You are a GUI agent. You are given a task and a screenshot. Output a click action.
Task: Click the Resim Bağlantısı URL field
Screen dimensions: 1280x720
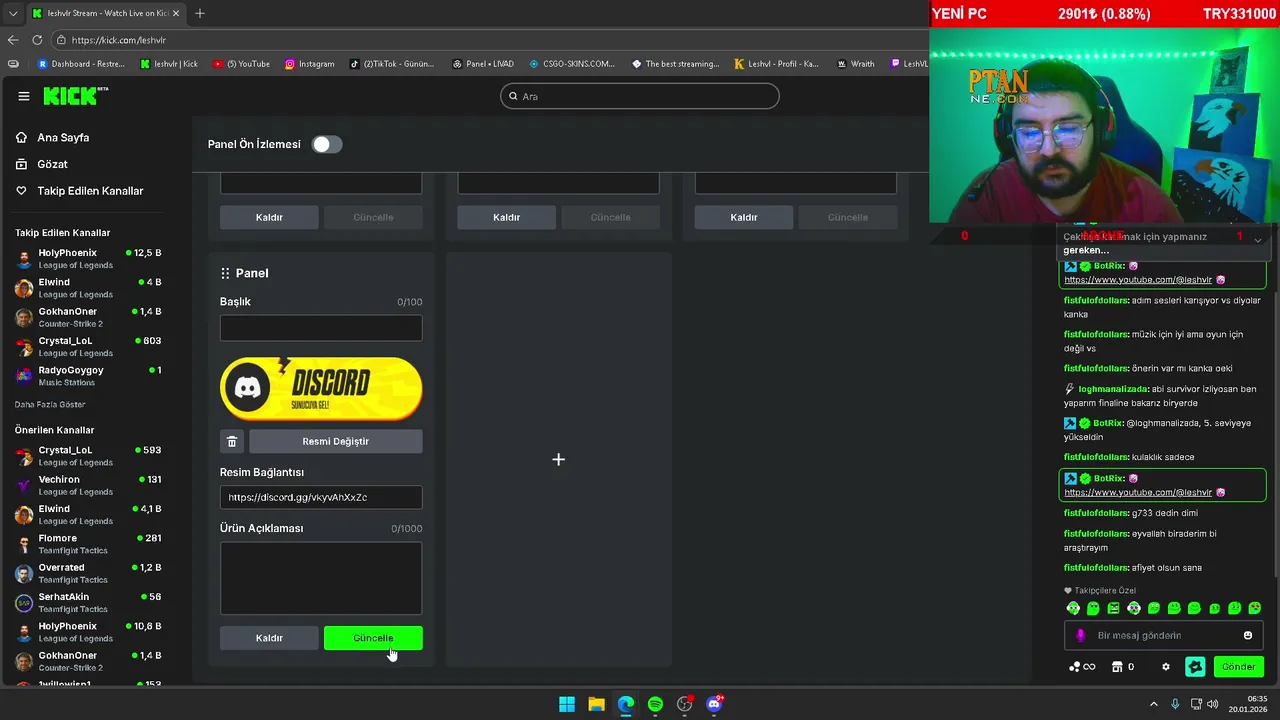pyautogui.click(x=321, y=497)
